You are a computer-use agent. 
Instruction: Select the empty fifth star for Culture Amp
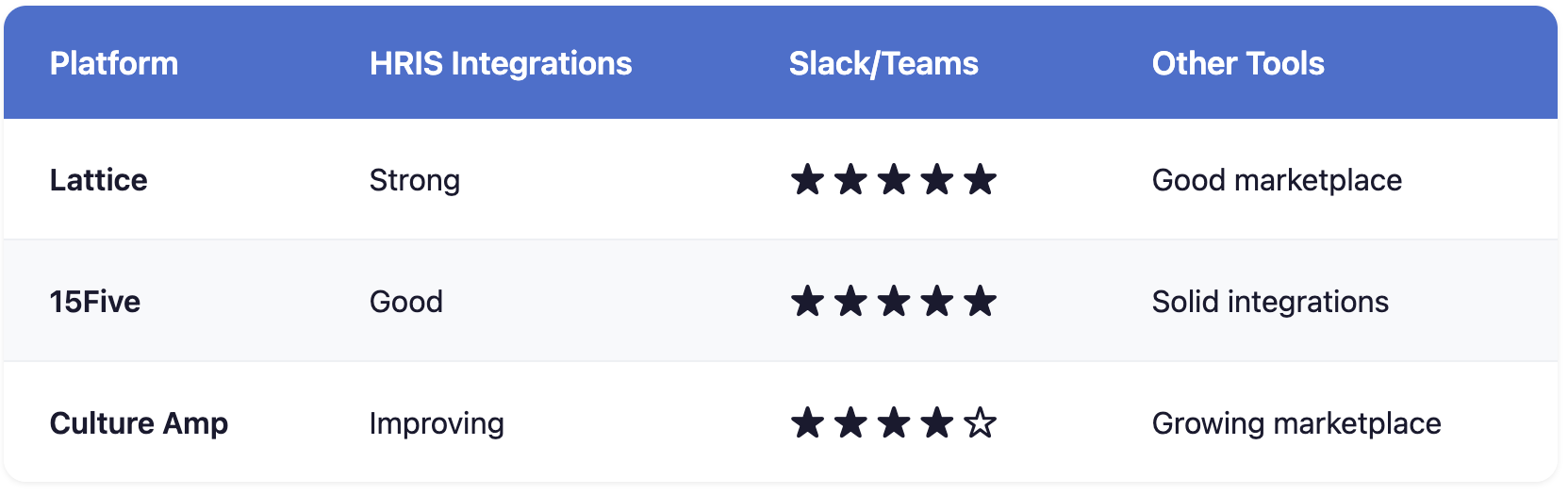point(981,422)
